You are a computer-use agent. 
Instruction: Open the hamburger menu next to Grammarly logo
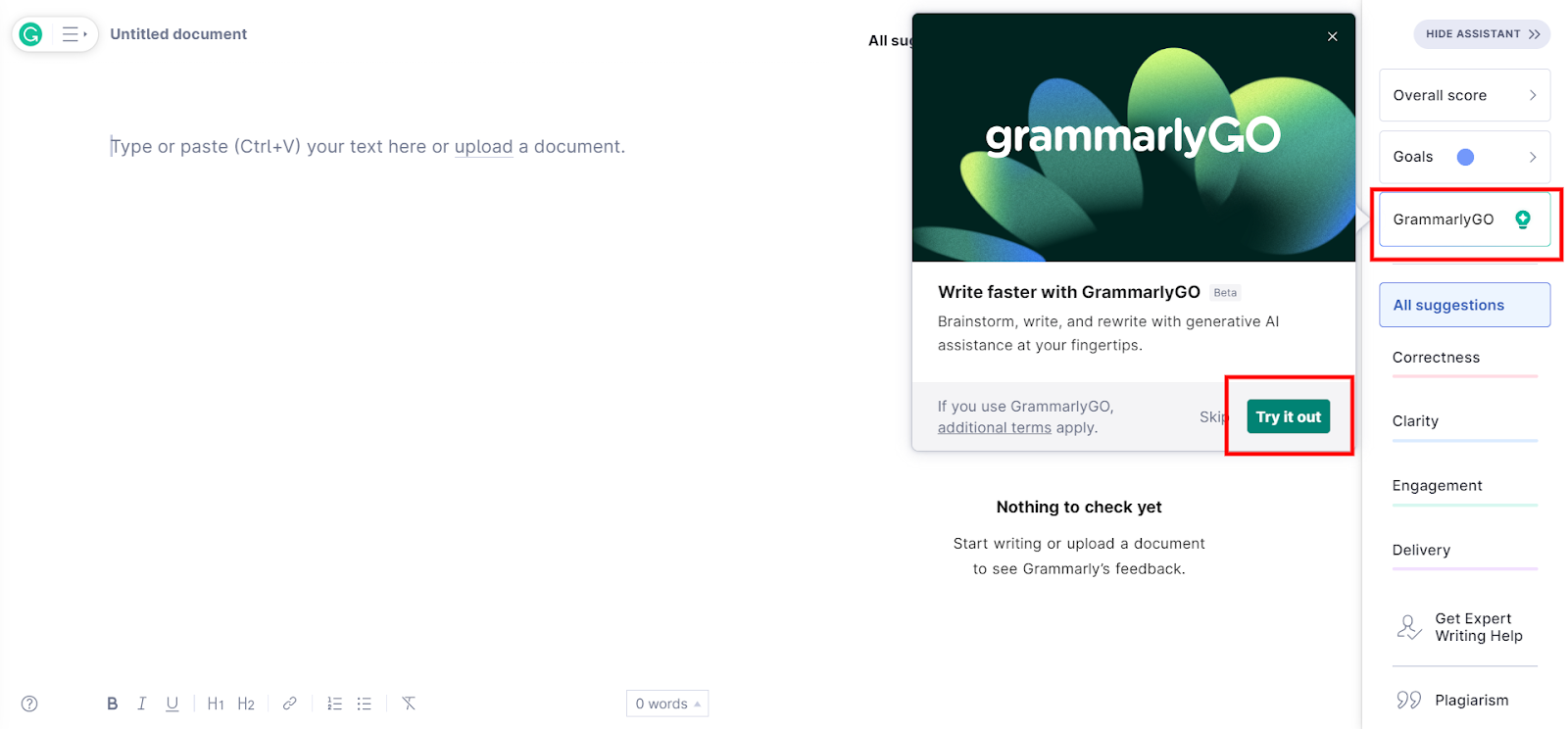click(74, 34)
